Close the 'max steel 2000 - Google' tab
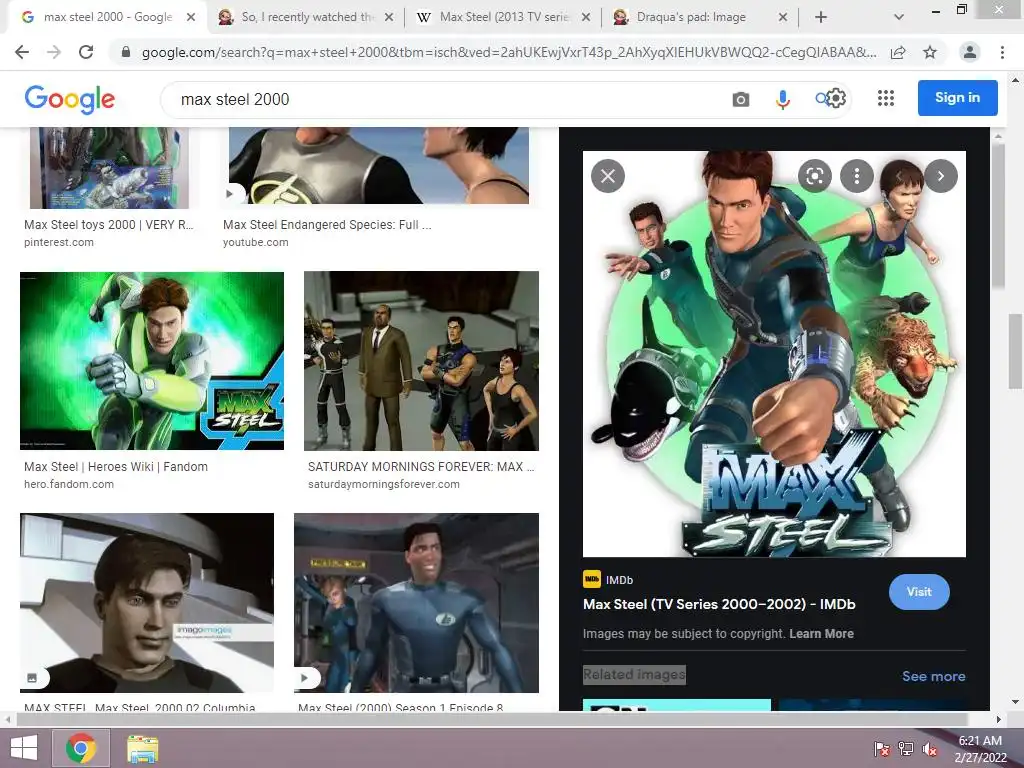Image resolution: width=1024 pixels, height=768 pixels. (x=191, y=18)
